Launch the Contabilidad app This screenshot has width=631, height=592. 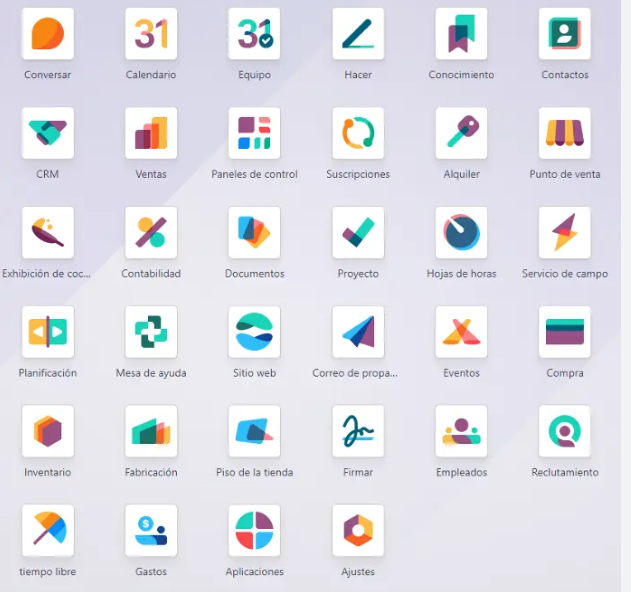[151, 232]
